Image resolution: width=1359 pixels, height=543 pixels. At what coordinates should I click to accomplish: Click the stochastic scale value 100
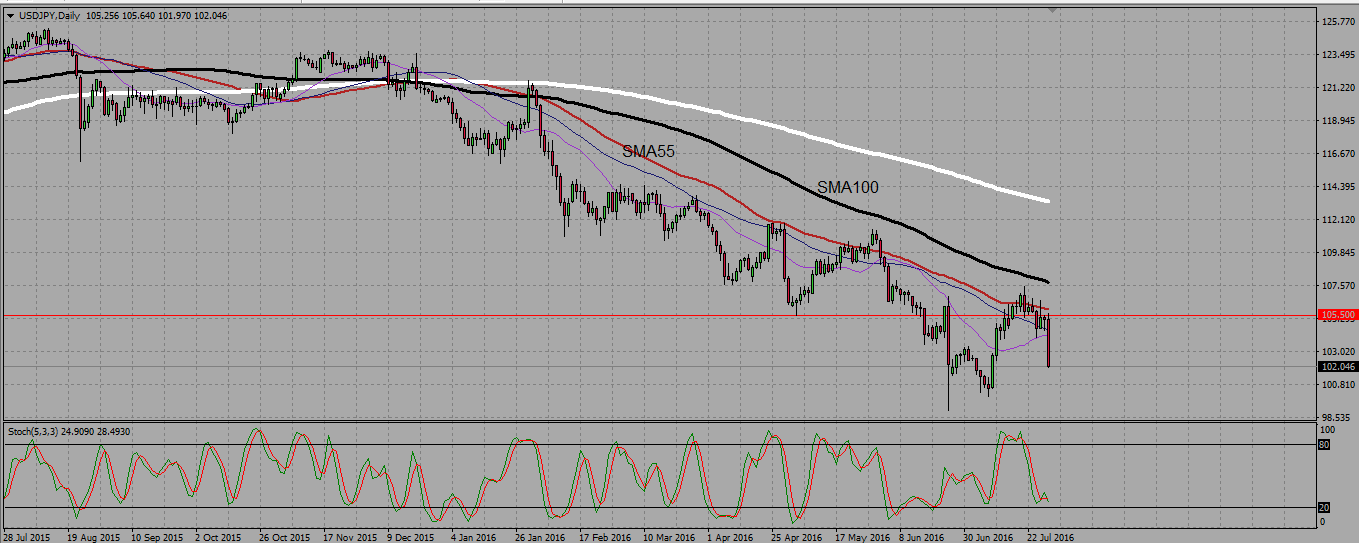pos(1328,430)
